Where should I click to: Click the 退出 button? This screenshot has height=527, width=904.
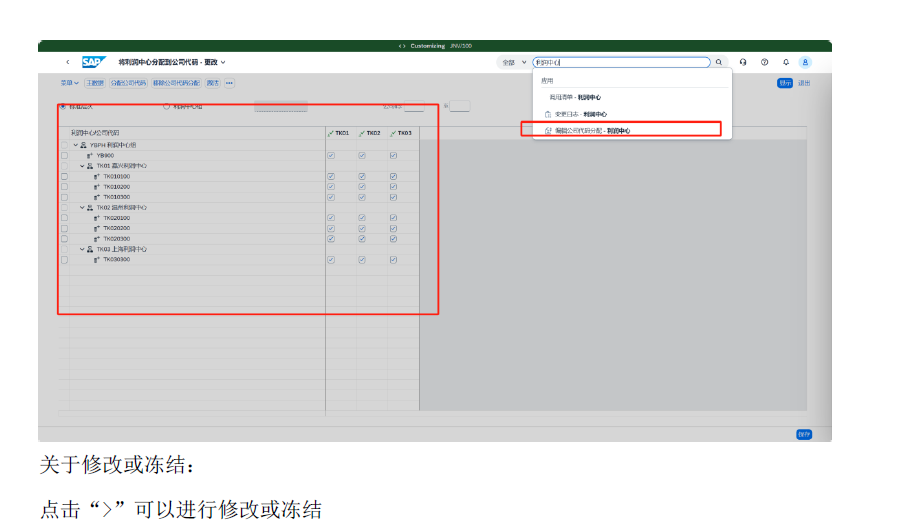(x=804, y=83)
